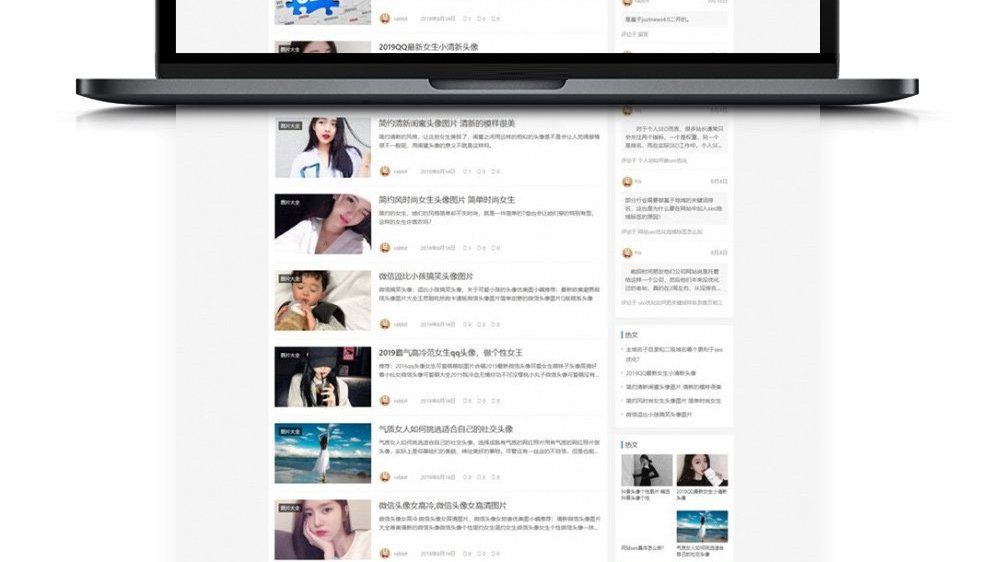The width and height of the screenshot is (1000, 562).
Task: Open article 简约清新闺蜜头像图片 清新的模样很美
Action: click(x=446, y=123)
